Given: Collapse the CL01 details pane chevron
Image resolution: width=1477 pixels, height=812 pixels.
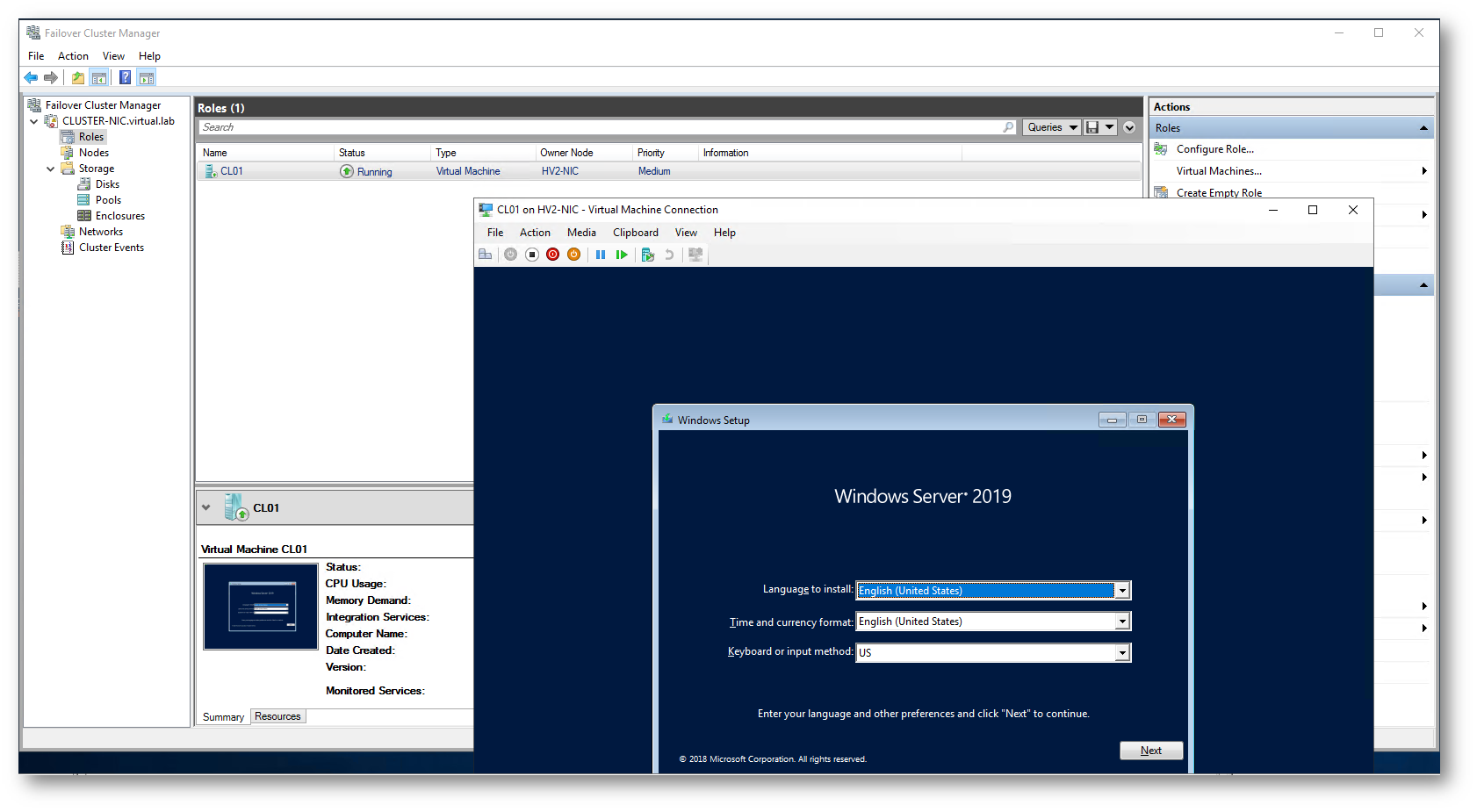Looking at the screenshot, I should [x=206, y=507].
